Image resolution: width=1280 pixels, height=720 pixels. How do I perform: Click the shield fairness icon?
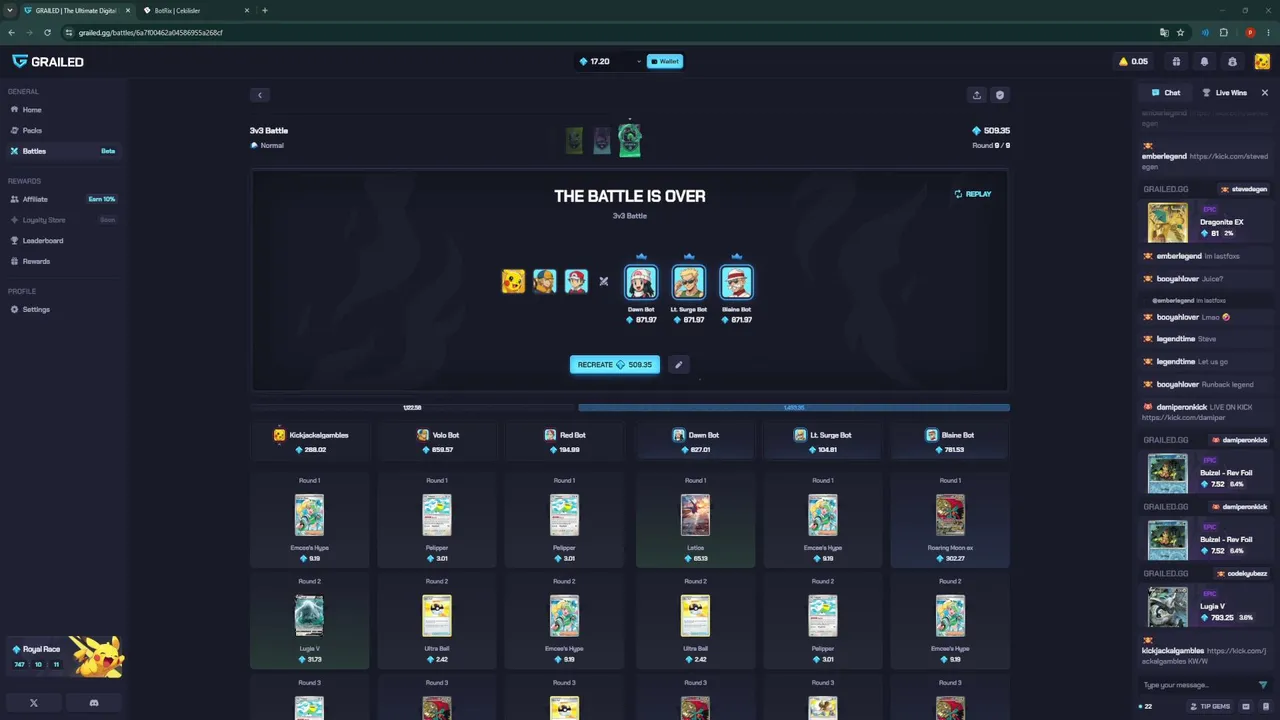pyautogui.click(x=1000, y=95)
